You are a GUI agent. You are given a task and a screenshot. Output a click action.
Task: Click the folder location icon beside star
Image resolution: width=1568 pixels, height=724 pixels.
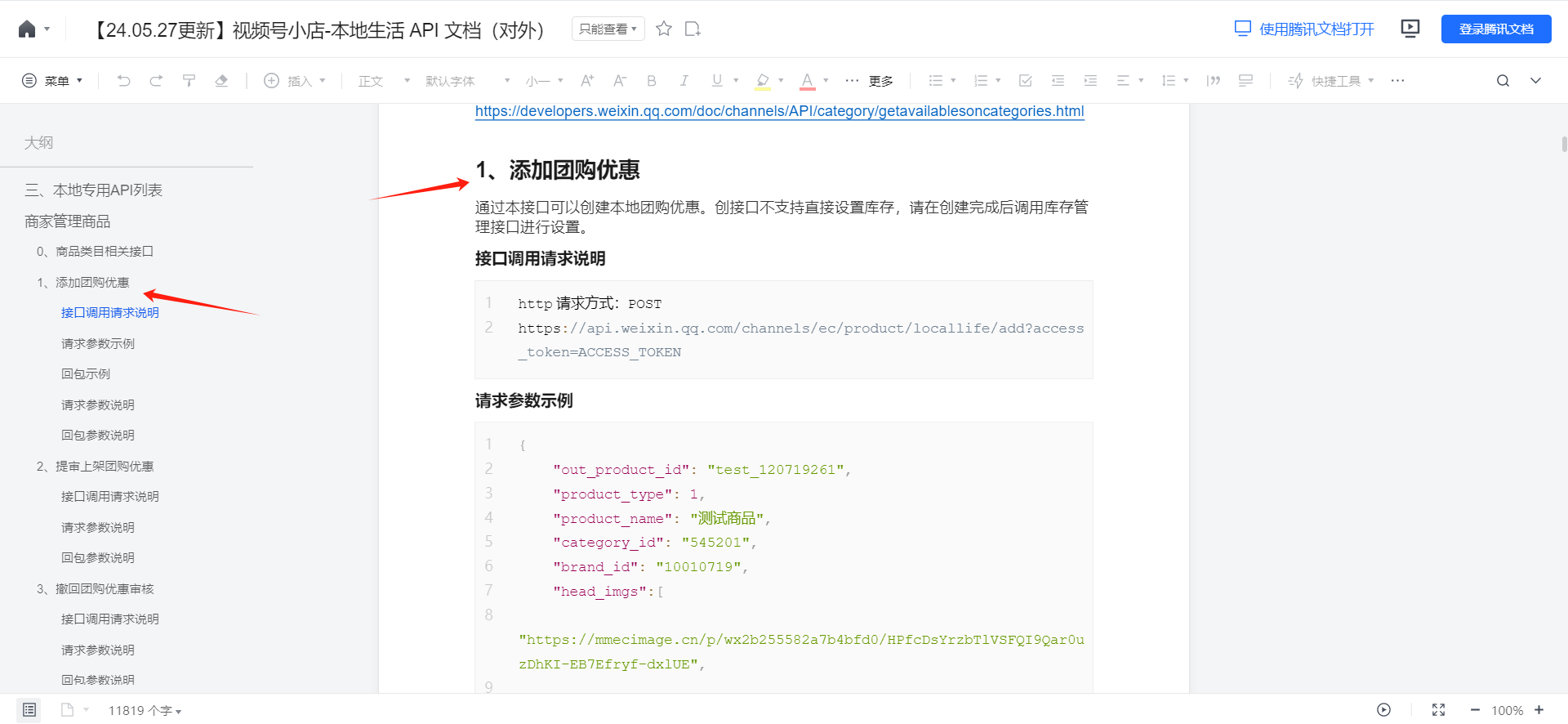point(693,29)
